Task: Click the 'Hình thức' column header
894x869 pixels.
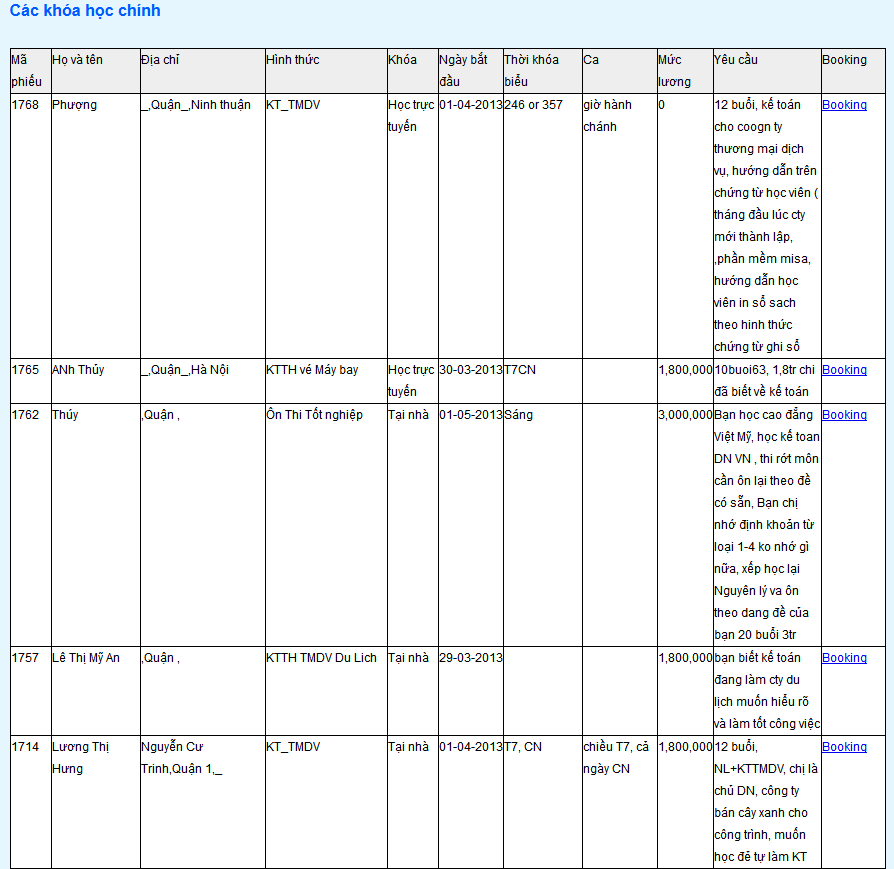Action: click(293, 60)
